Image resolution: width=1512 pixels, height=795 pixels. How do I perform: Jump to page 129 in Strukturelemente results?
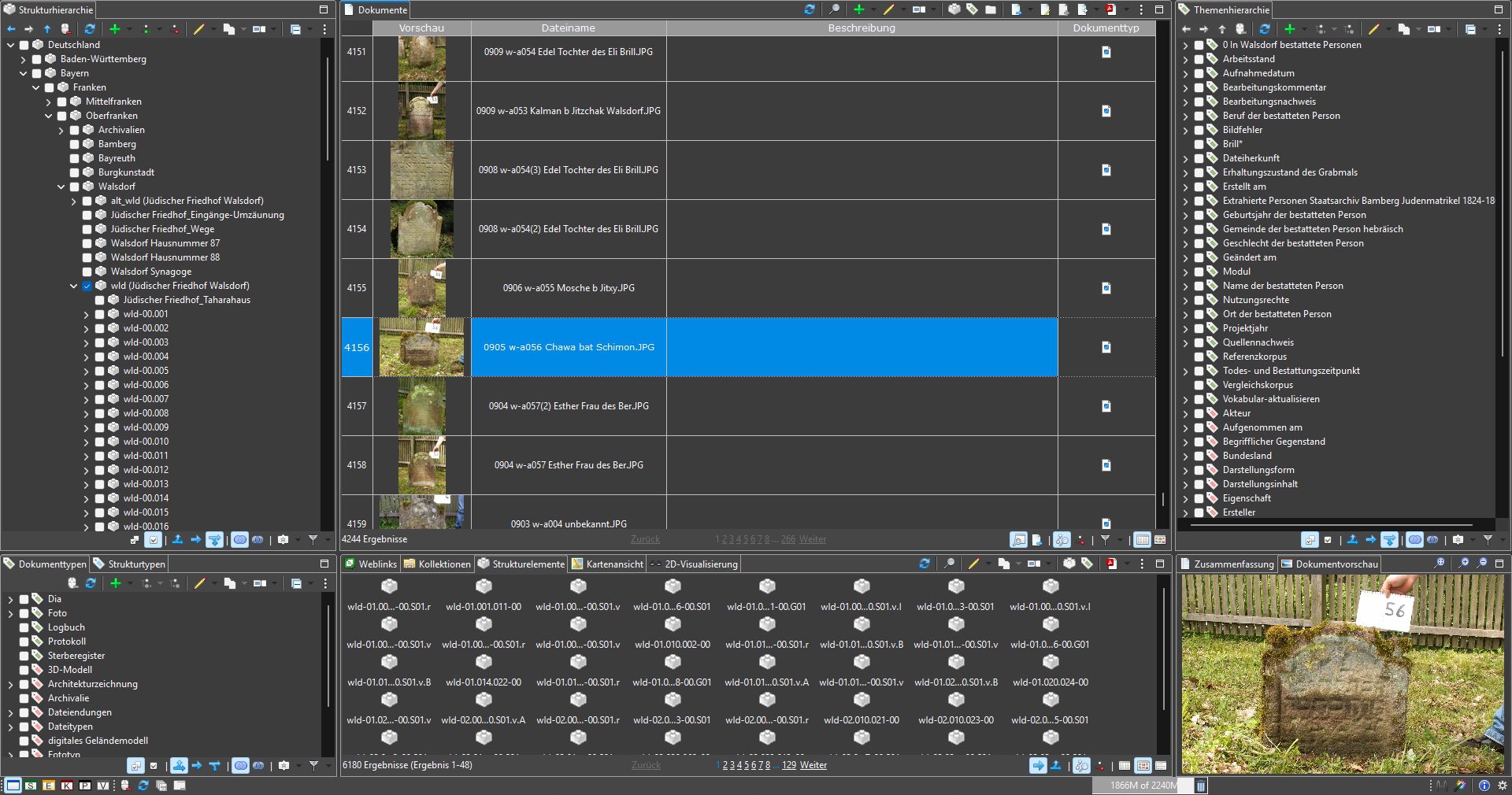click(788, 765)
